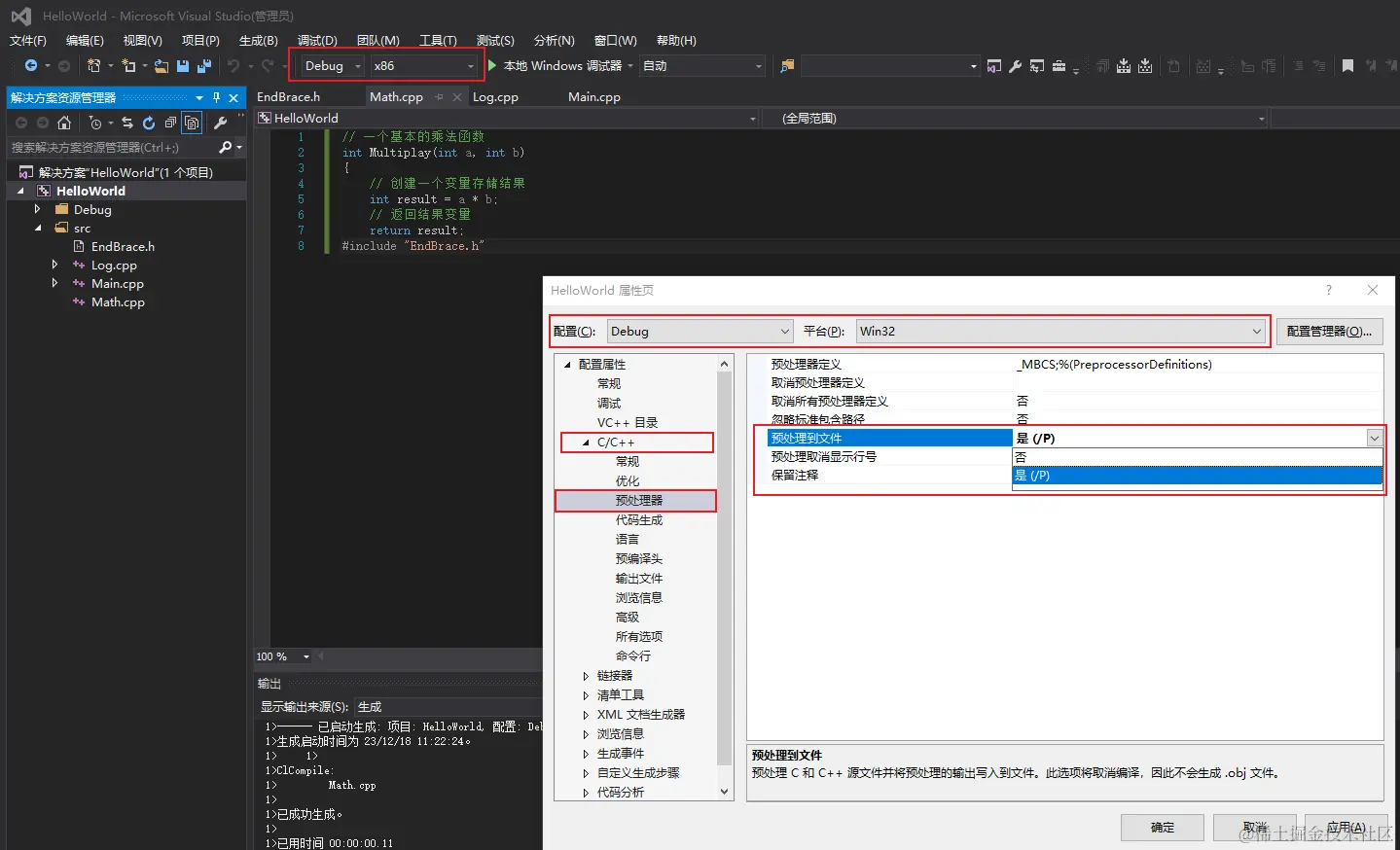The image size is (1400, 850).
Task: Click the 取消 button in property dialog
Action: (x=1255, y=828)
